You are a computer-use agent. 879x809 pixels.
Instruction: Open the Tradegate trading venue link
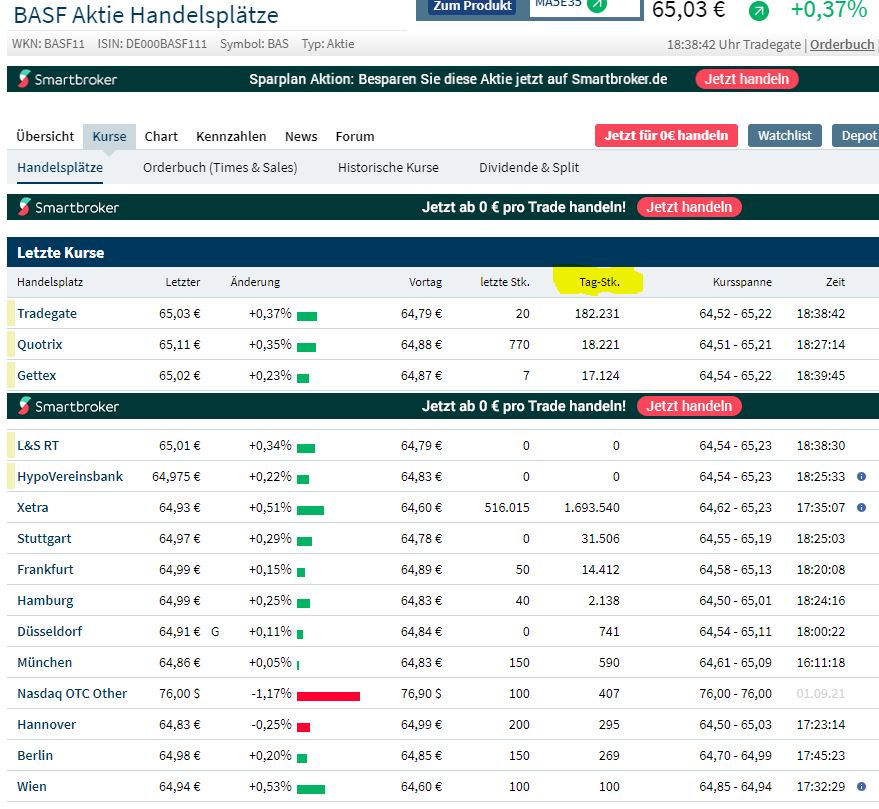tap(47, 314)
